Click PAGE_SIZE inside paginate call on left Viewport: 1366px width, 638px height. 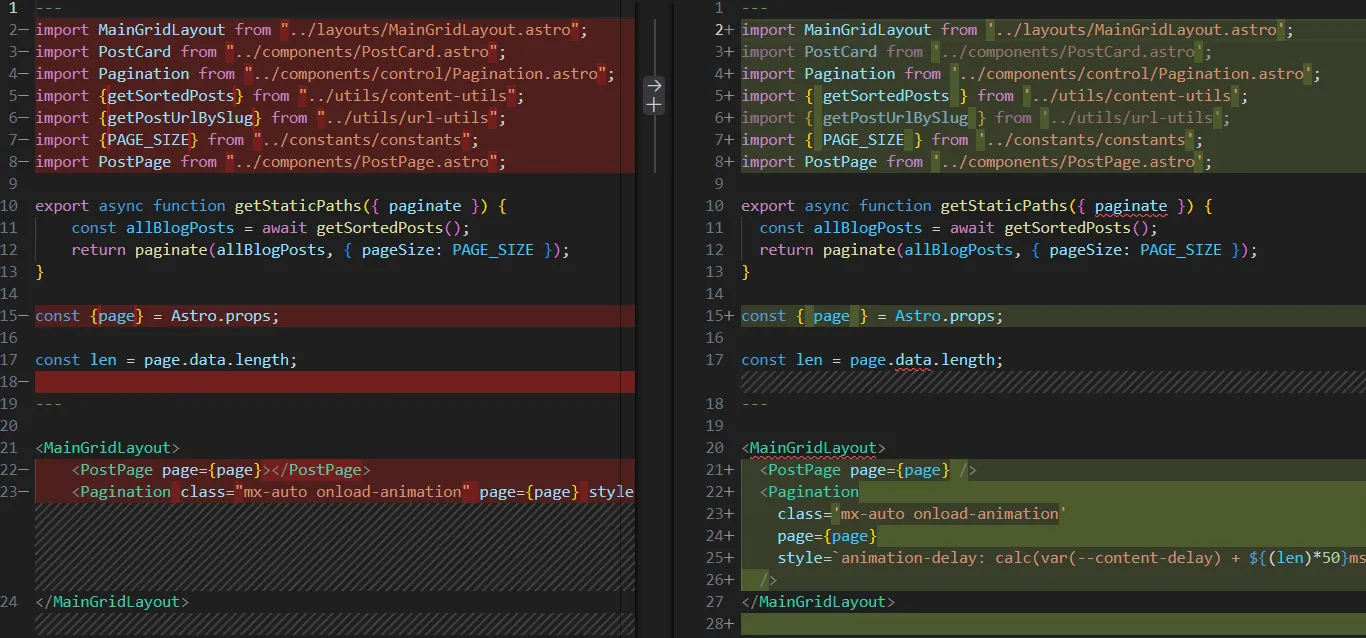(492, 250)
